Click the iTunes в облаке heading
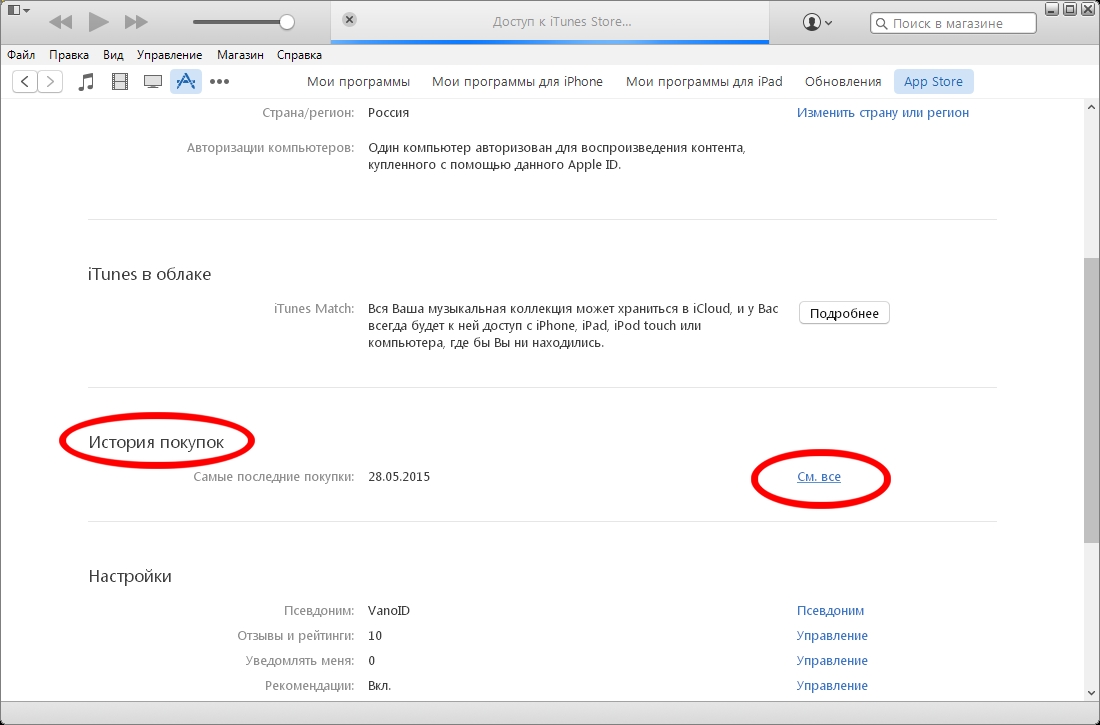 click(149, 274)
